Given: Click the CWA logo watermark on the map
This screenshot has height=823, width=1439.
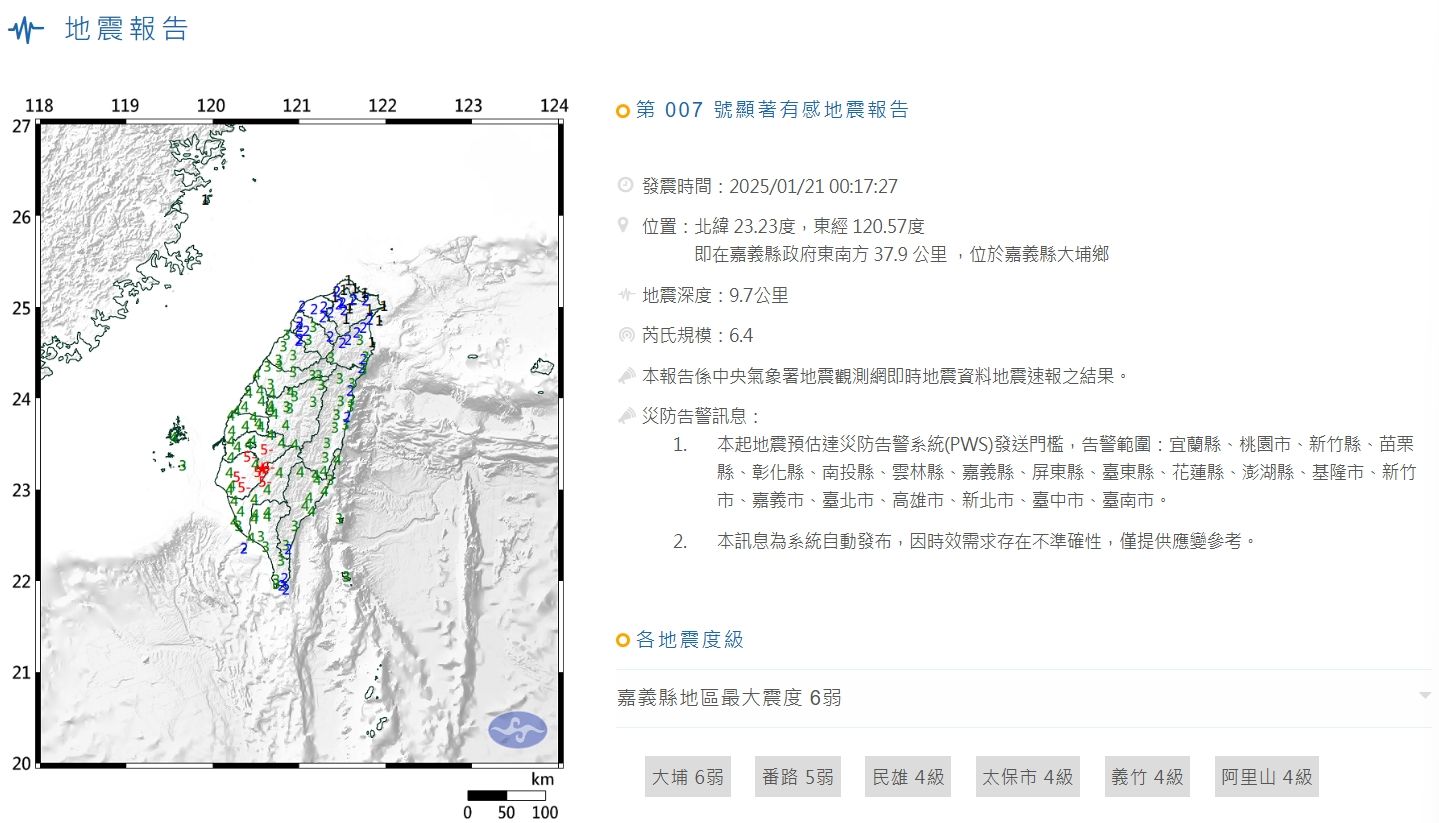Looking at the screenshot, I should click(x=517, y=729).
